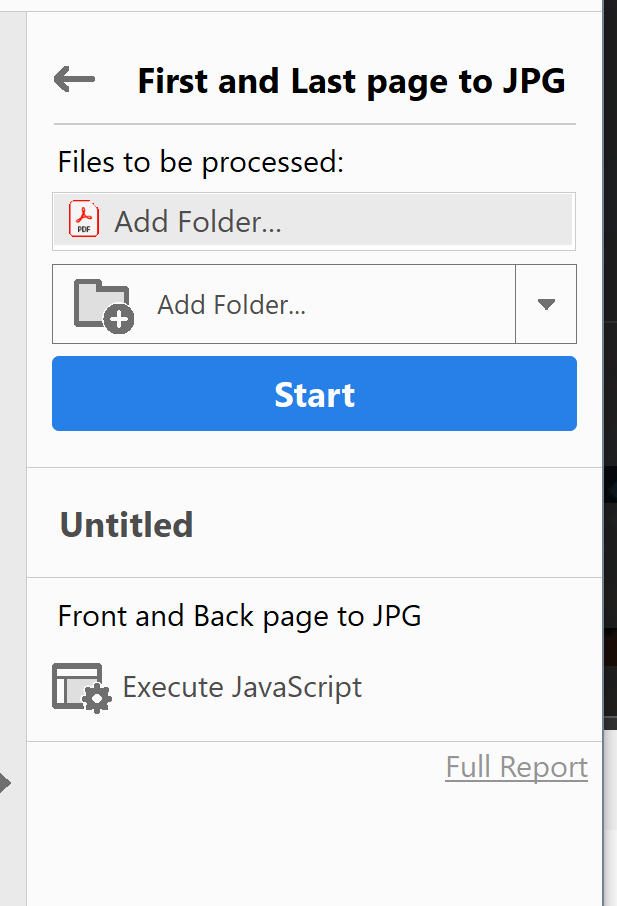Select the red PDF file icon

(x=84, y=219)
